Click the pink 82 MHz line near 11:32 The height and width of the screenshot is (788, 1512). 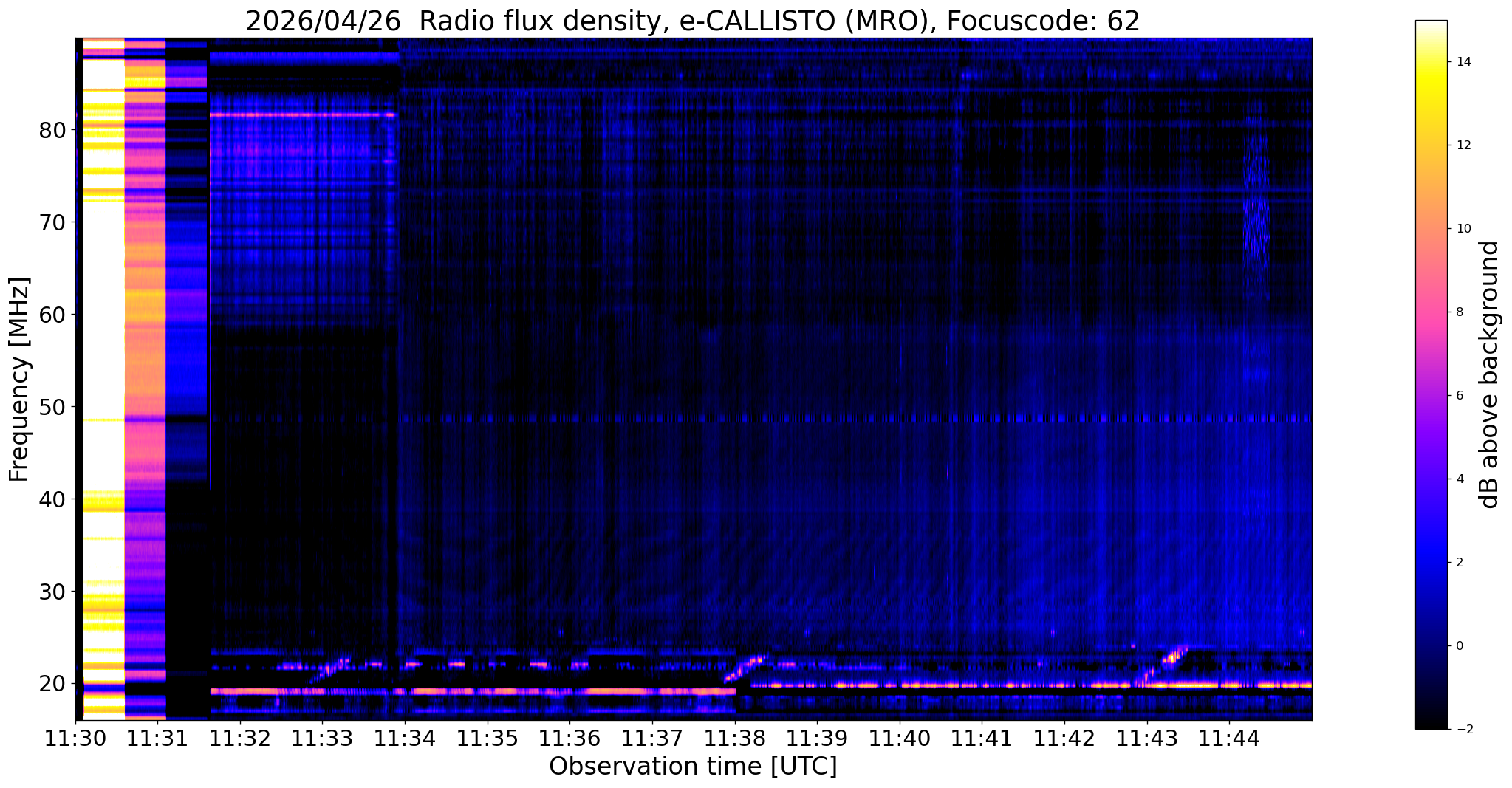coord(303,114)
